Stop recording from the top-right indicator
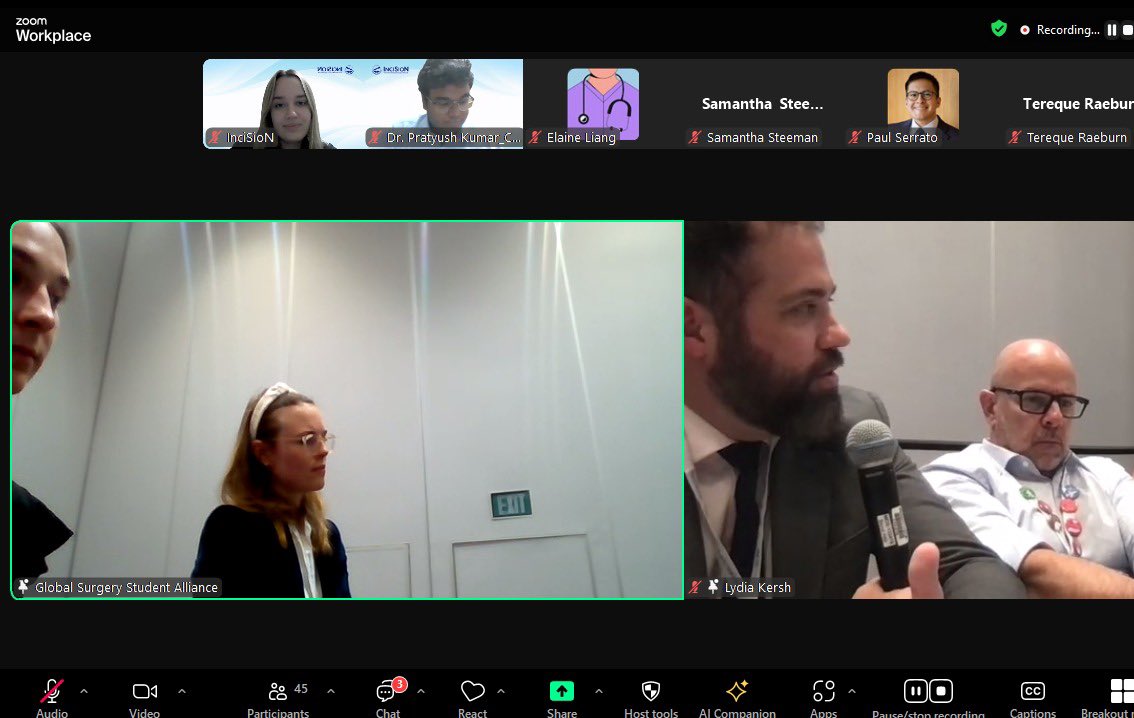The width and height of the screenshot is (1134, 718). [x=1127, y=30]
